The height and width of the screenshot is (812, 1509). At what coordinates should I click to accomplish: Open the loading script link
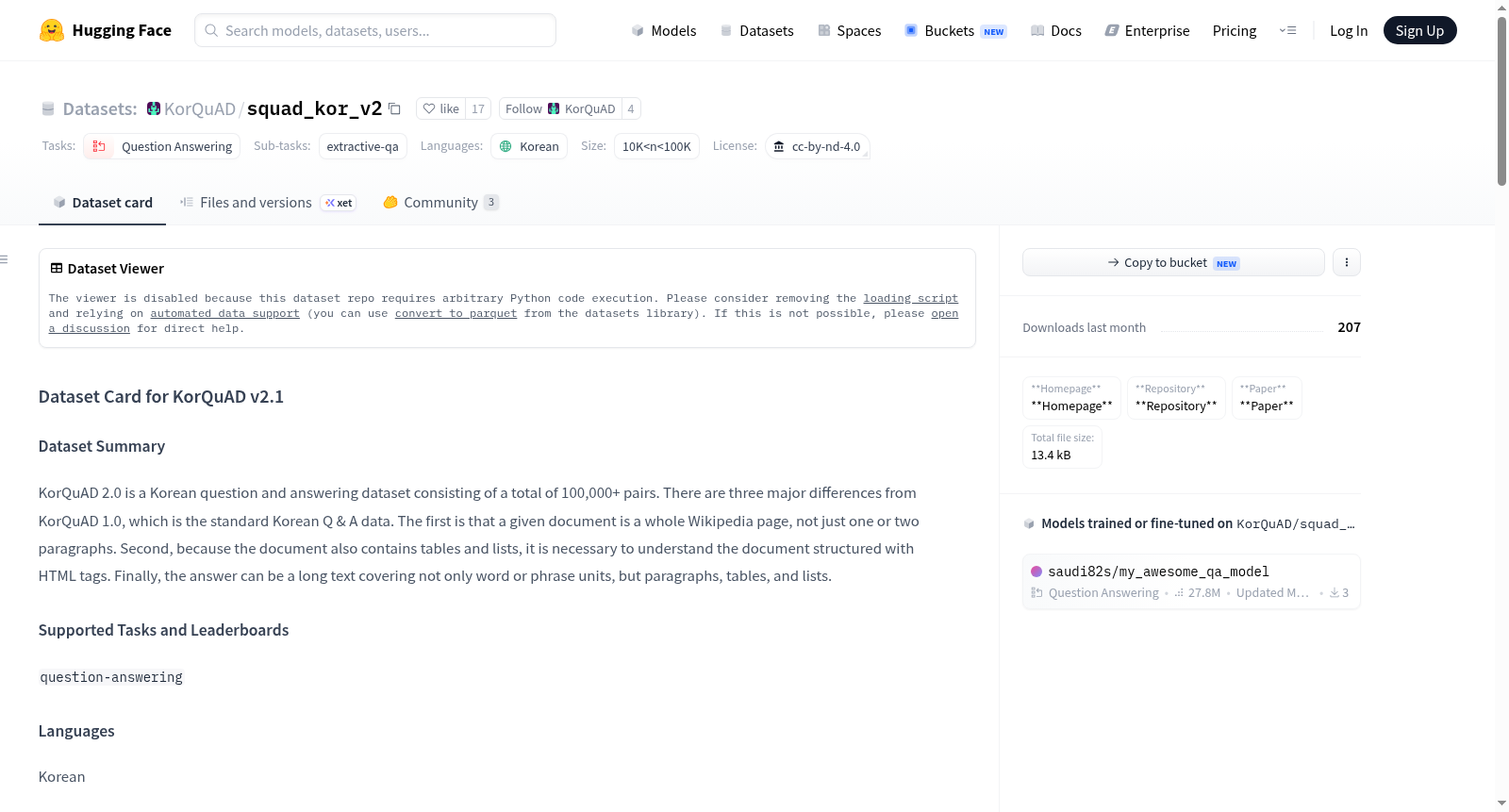910,298
